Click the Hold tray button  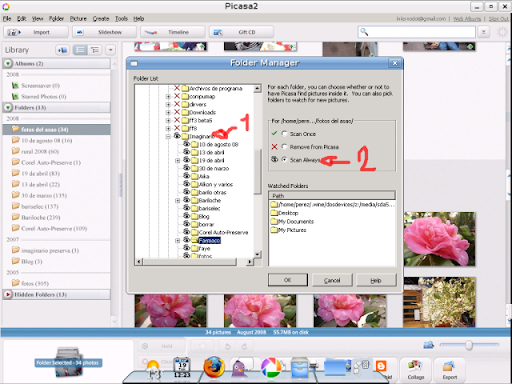coord(161,346)
